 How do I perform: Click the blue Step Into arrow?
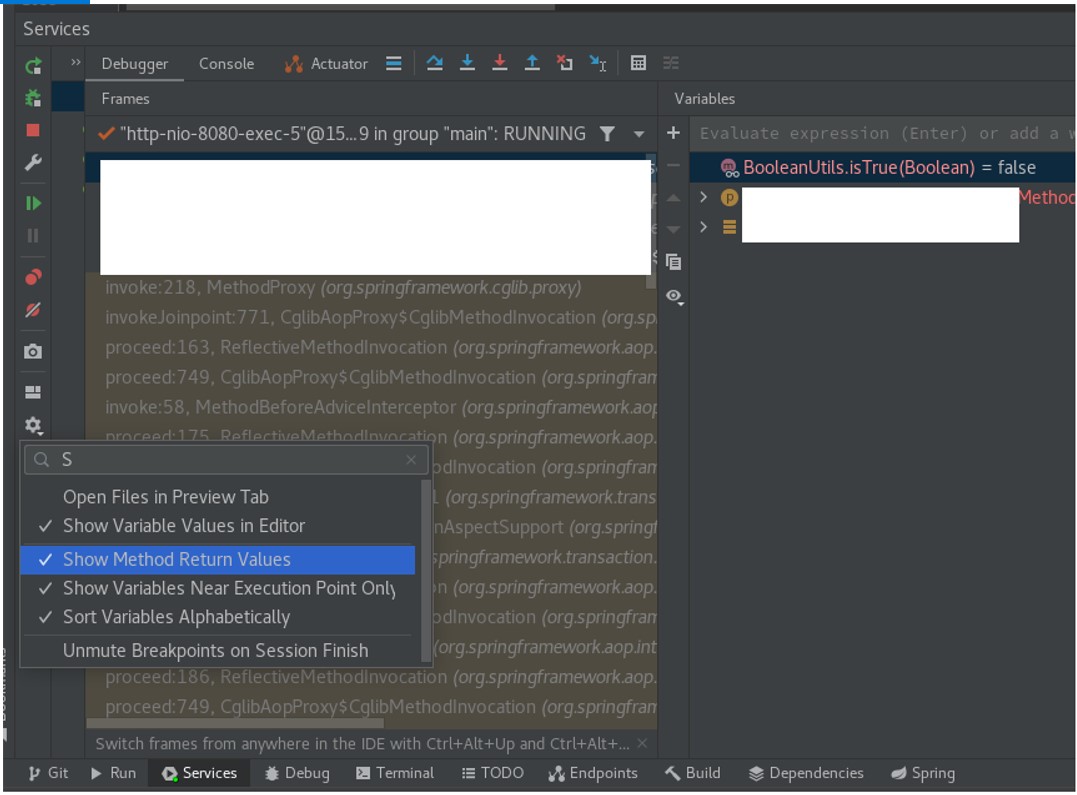click(x=467, y=63)
